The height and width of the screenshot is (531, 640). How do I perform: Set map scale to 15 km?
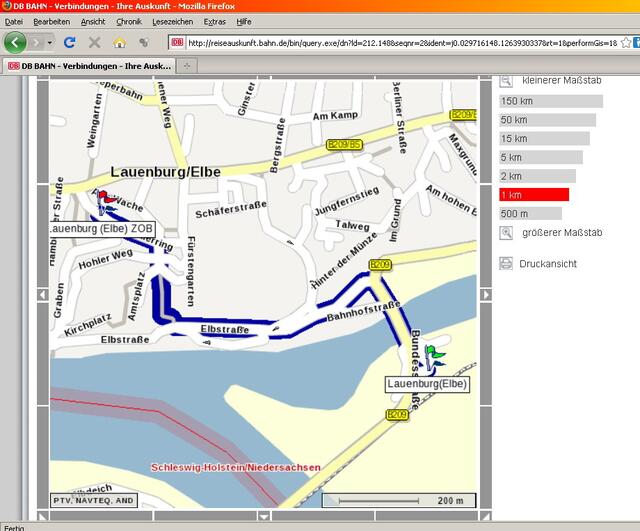click(544, 139)
